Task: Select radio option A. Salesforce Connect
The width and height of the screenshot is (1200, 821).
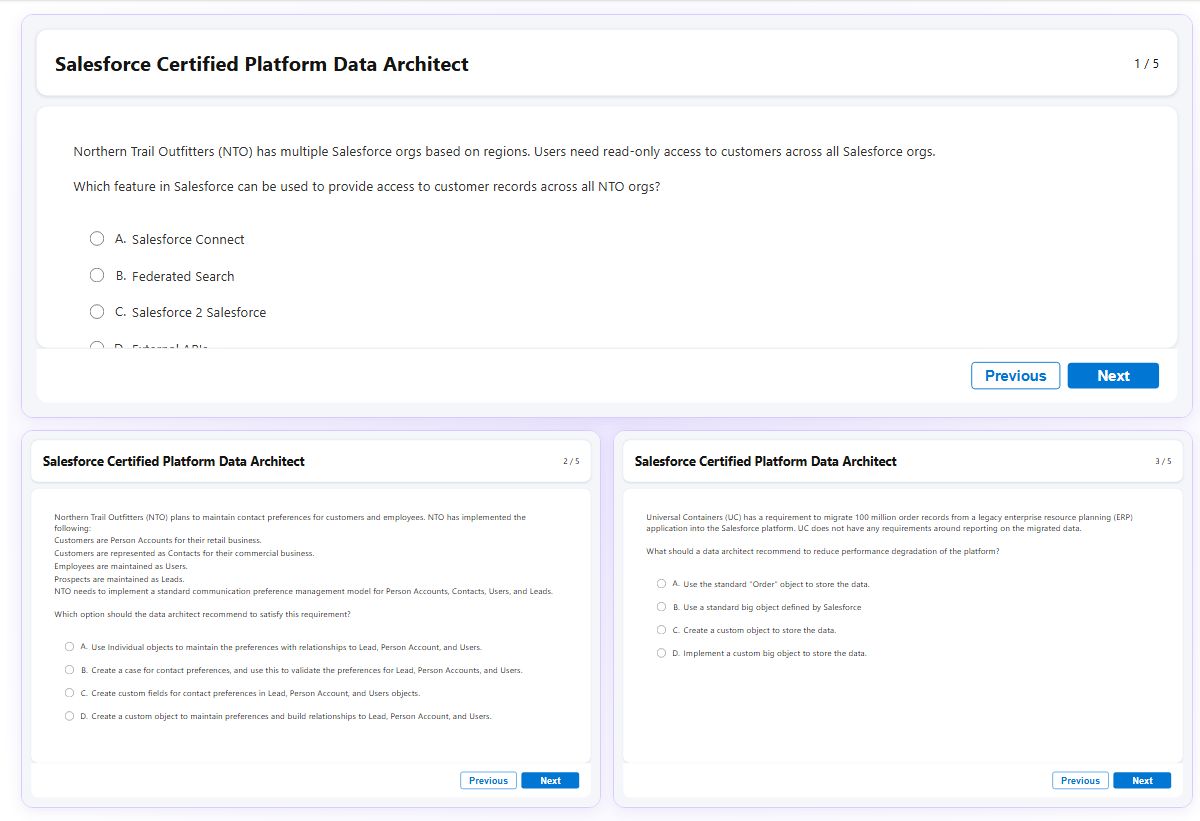Action: (97, 239)
